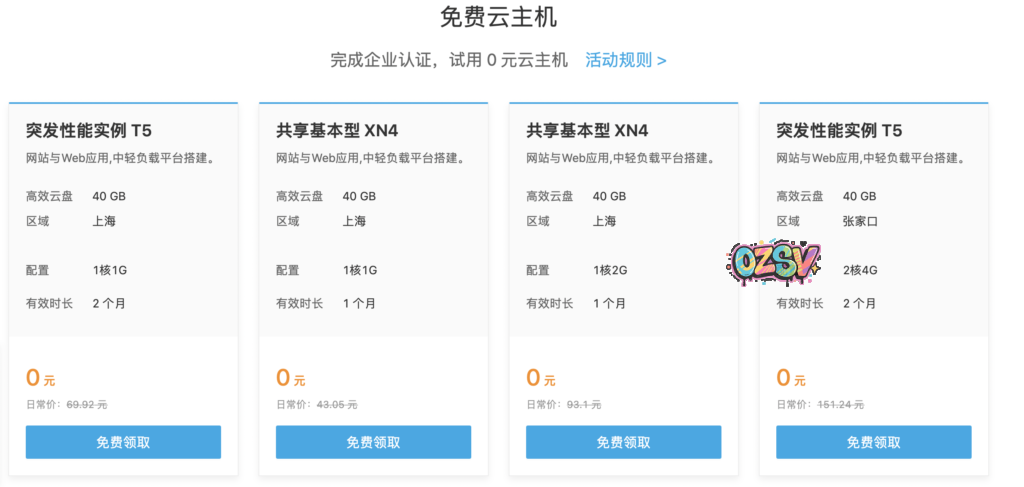
Task: Claim the free plan priced 93.1 元
Action: pyautogui.click(x=623, y=442)
